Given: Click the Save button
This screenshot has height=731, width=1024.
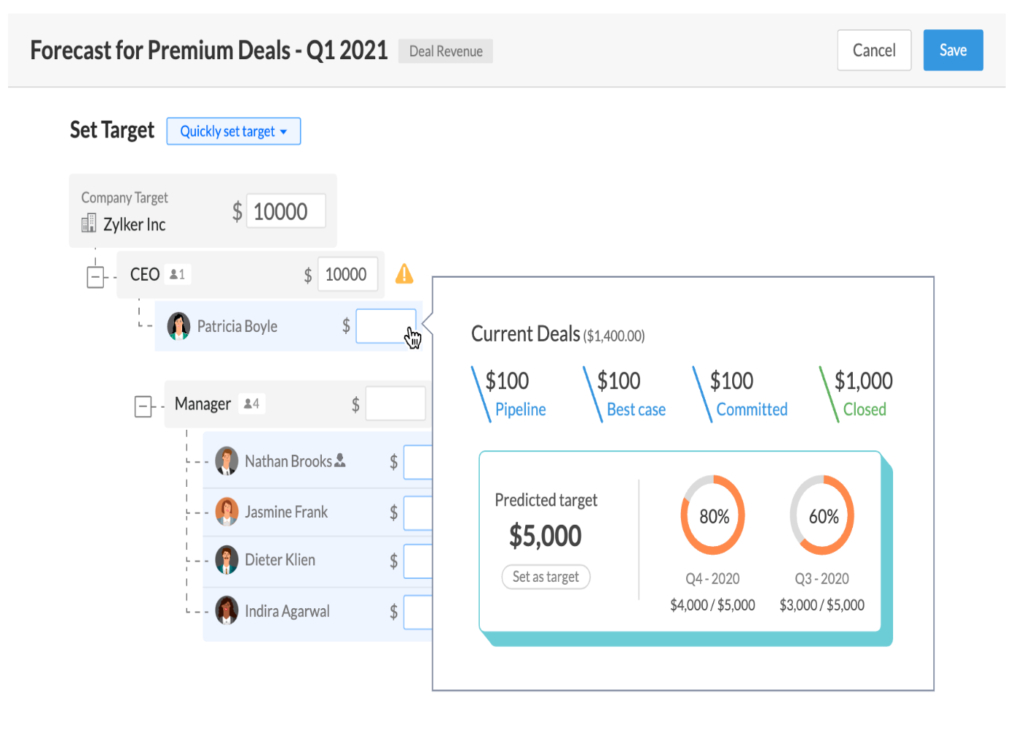Looking at the screenshot, I should pyautogui.click(x=952, y=50).
